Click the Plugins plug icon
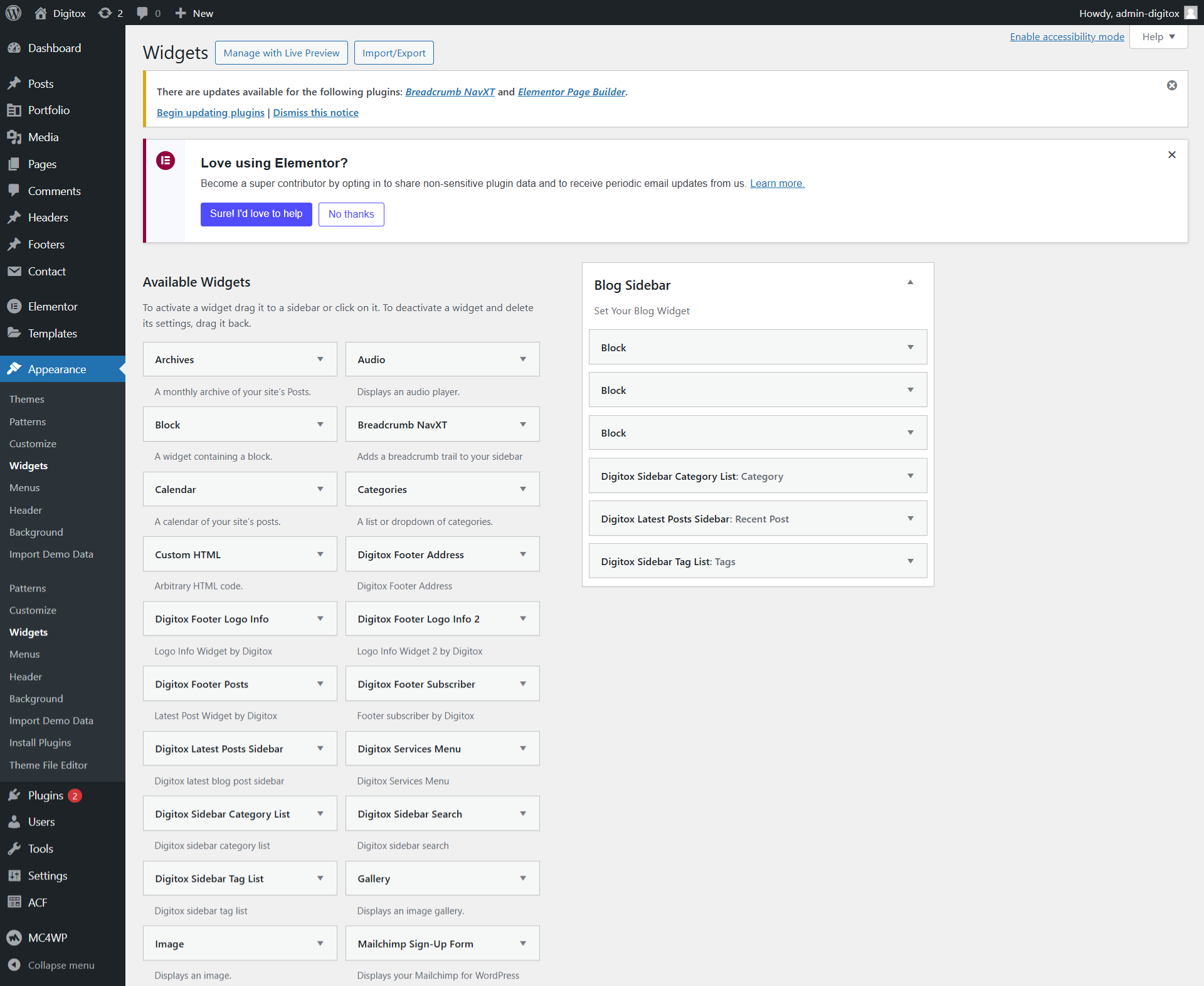The image size is (1204, 986). click(x=14, y=795)
